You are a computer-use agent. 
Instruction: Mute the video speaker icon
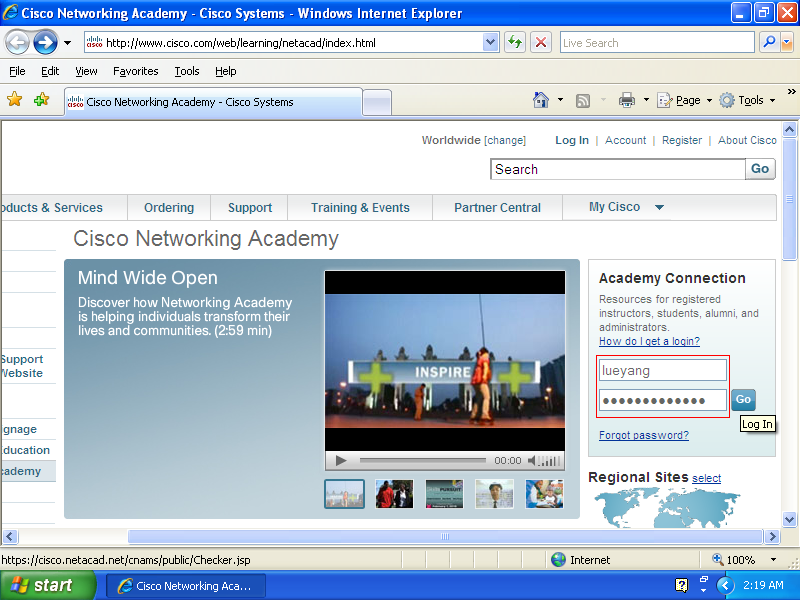pos(532,461)
